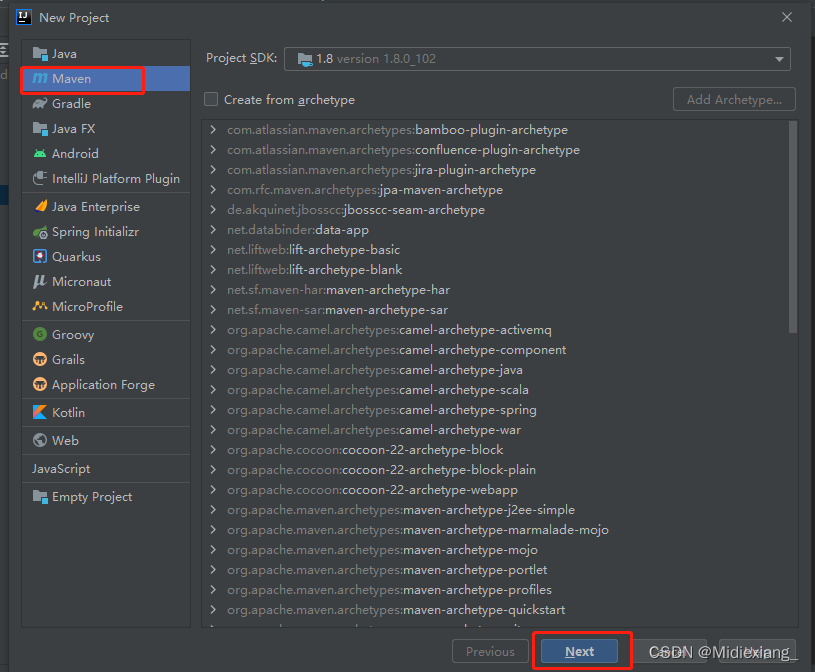Click the Groovy green icon
Screen dimensions: 815x672
click(40, 334)
